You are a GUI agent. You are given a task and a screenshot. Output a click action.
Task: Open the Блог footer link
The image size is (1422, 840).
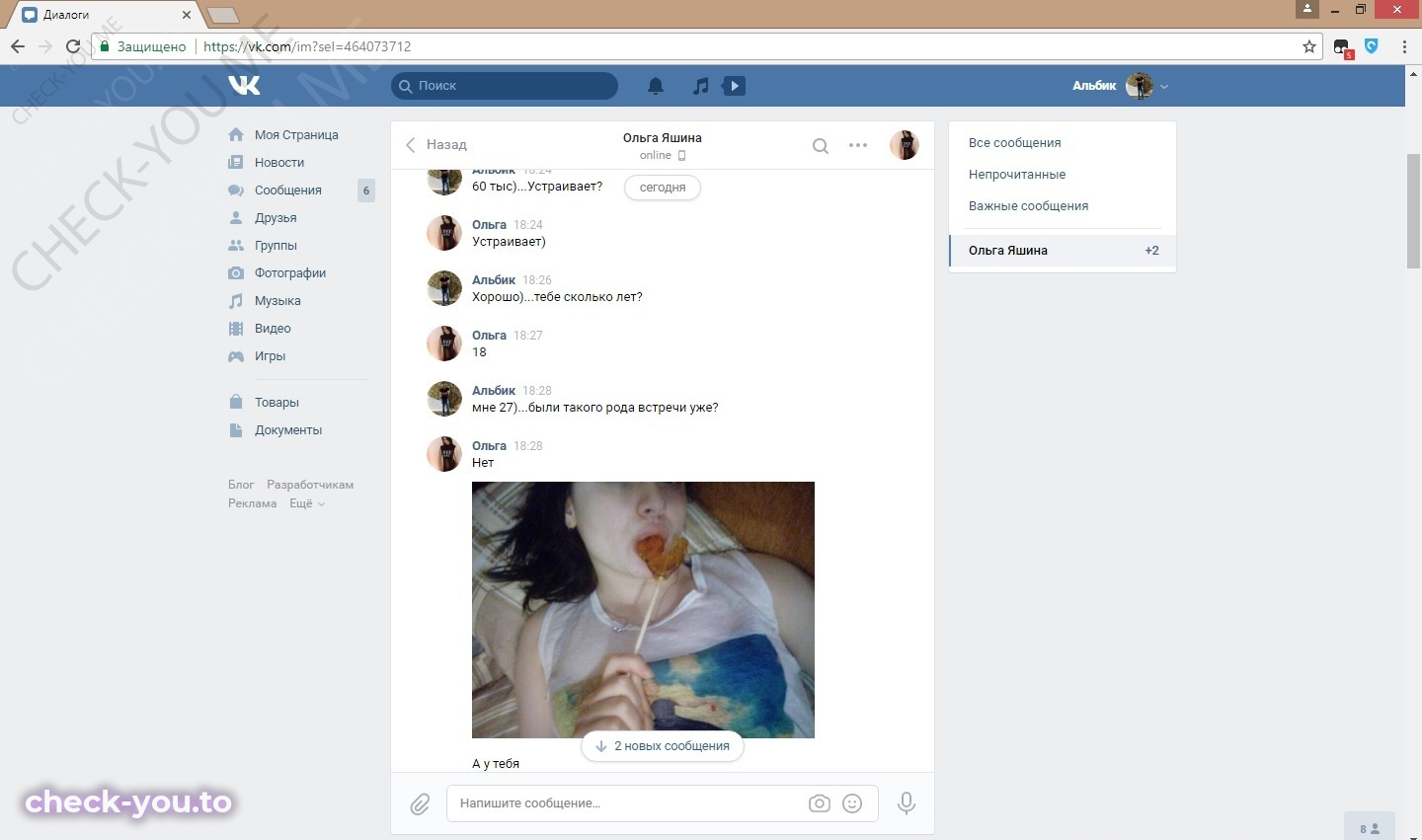[x=241, y=485]
